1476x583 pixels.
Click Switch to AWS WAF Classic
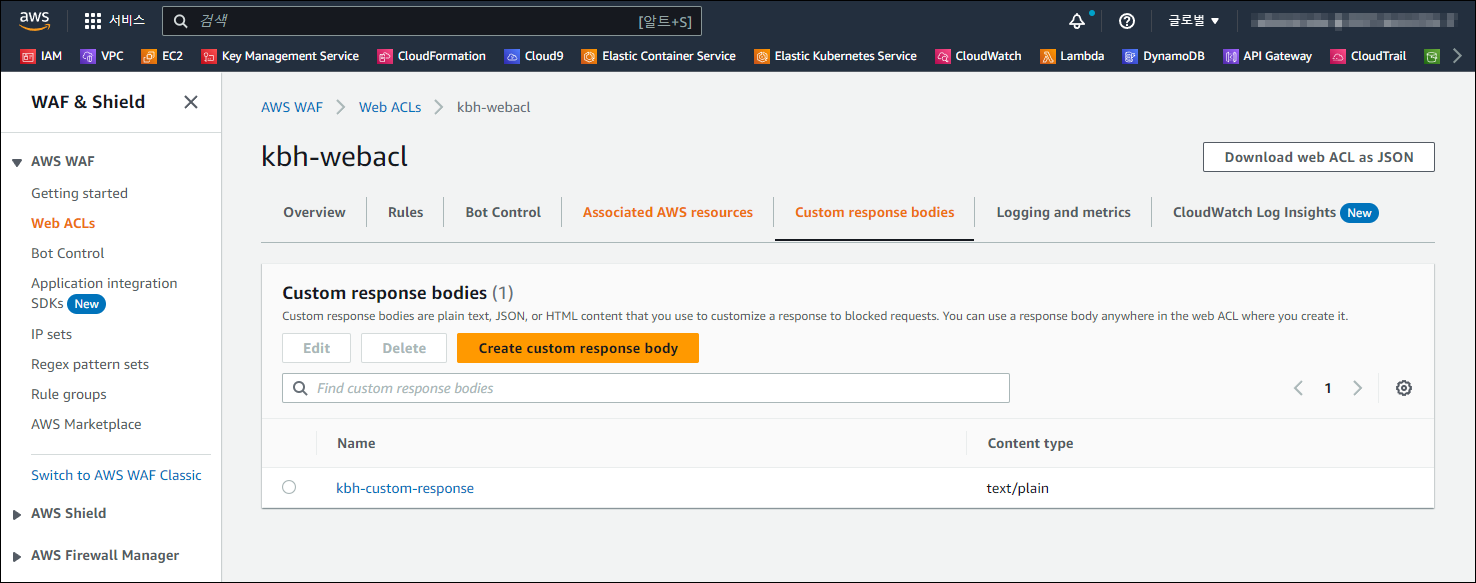pos(116,475)
